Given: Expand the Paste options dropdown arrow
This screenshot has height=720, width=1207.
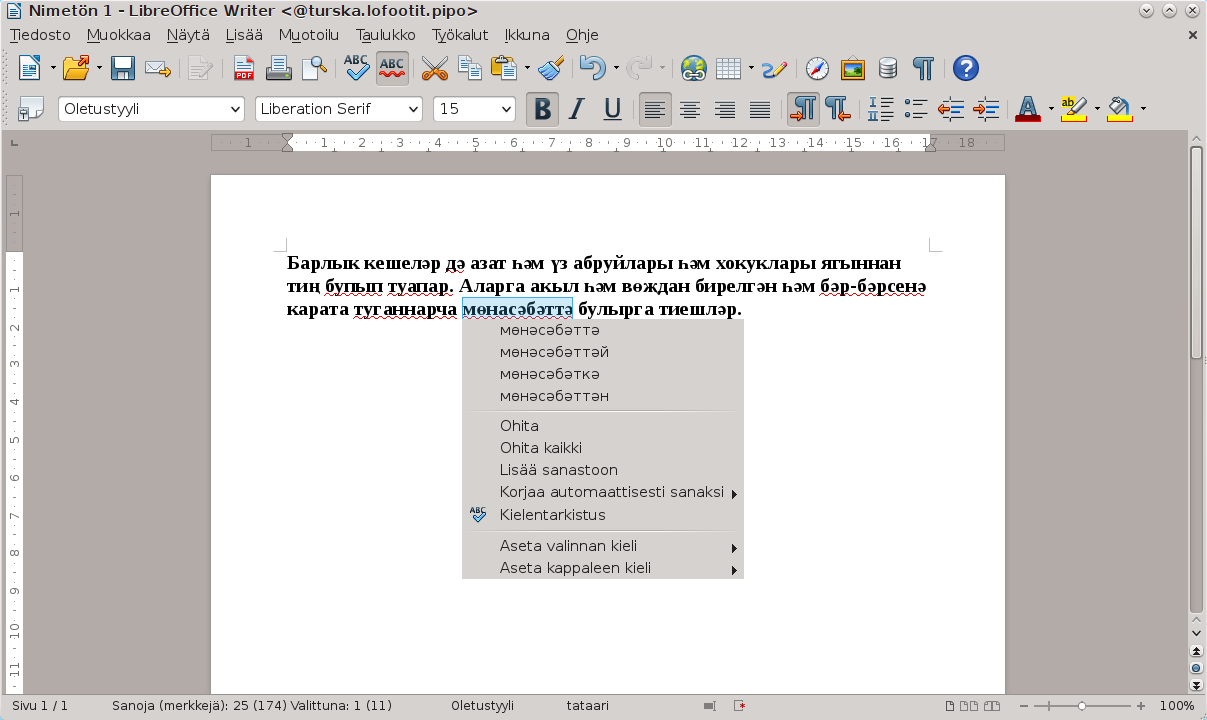Looking at the screenshot, I should (x=527, y=68).
